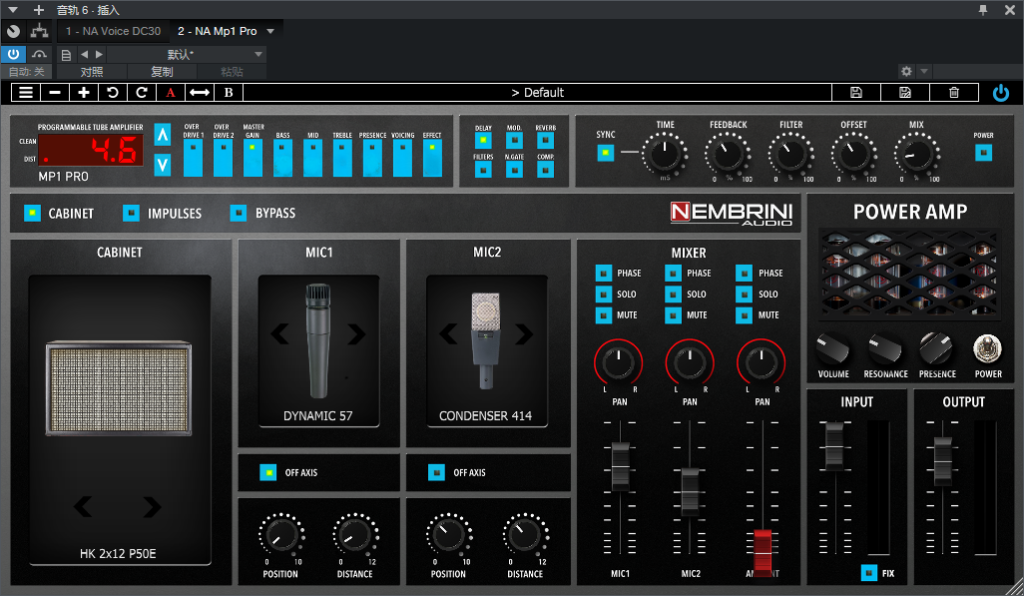
Task: Open the dropdown arrow after NA Mp1 Pro tab
Action: (270, 31)
